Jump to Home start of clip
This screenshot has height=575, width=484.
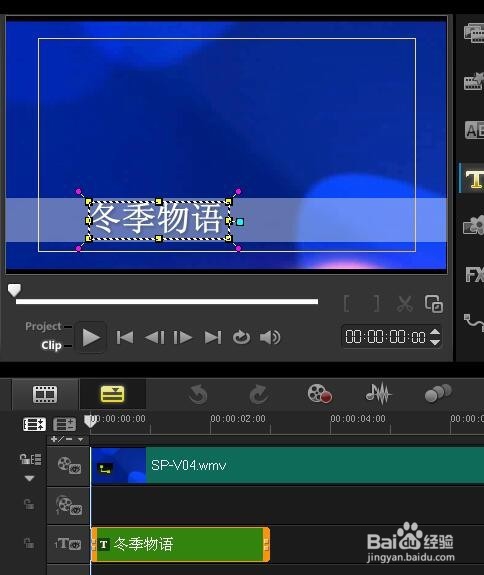125,337
